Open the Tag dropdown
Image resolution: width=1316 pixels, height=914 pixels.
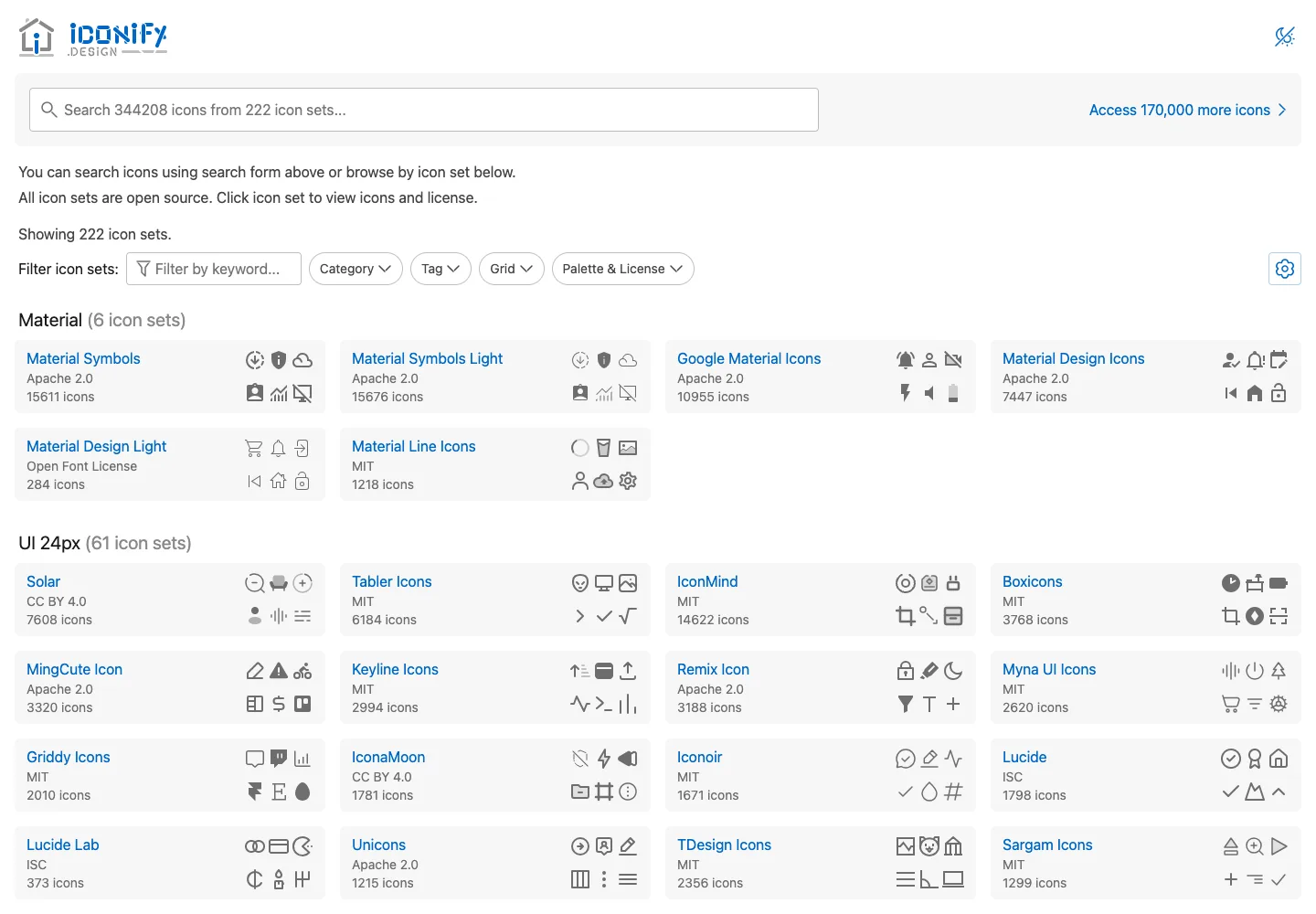[x=440, y=269]
